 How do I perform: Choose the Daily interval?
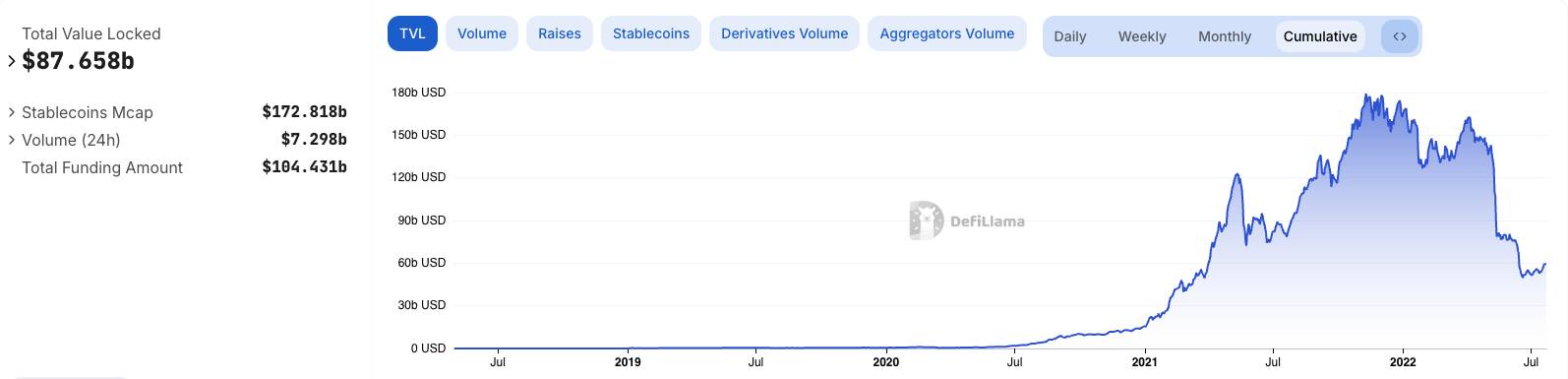pos(1070,36)
